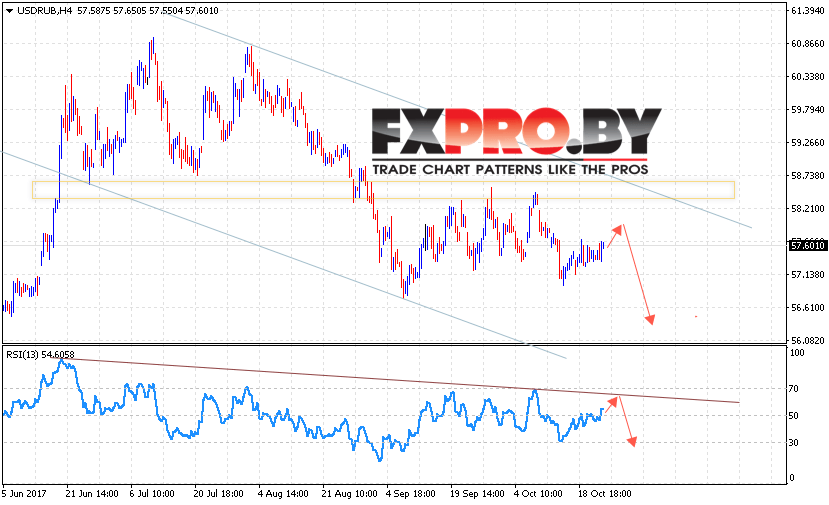Click the RSI(13) 54.6058 indicator label
This screenshot has height=505, width=829.
click(40, 354)
